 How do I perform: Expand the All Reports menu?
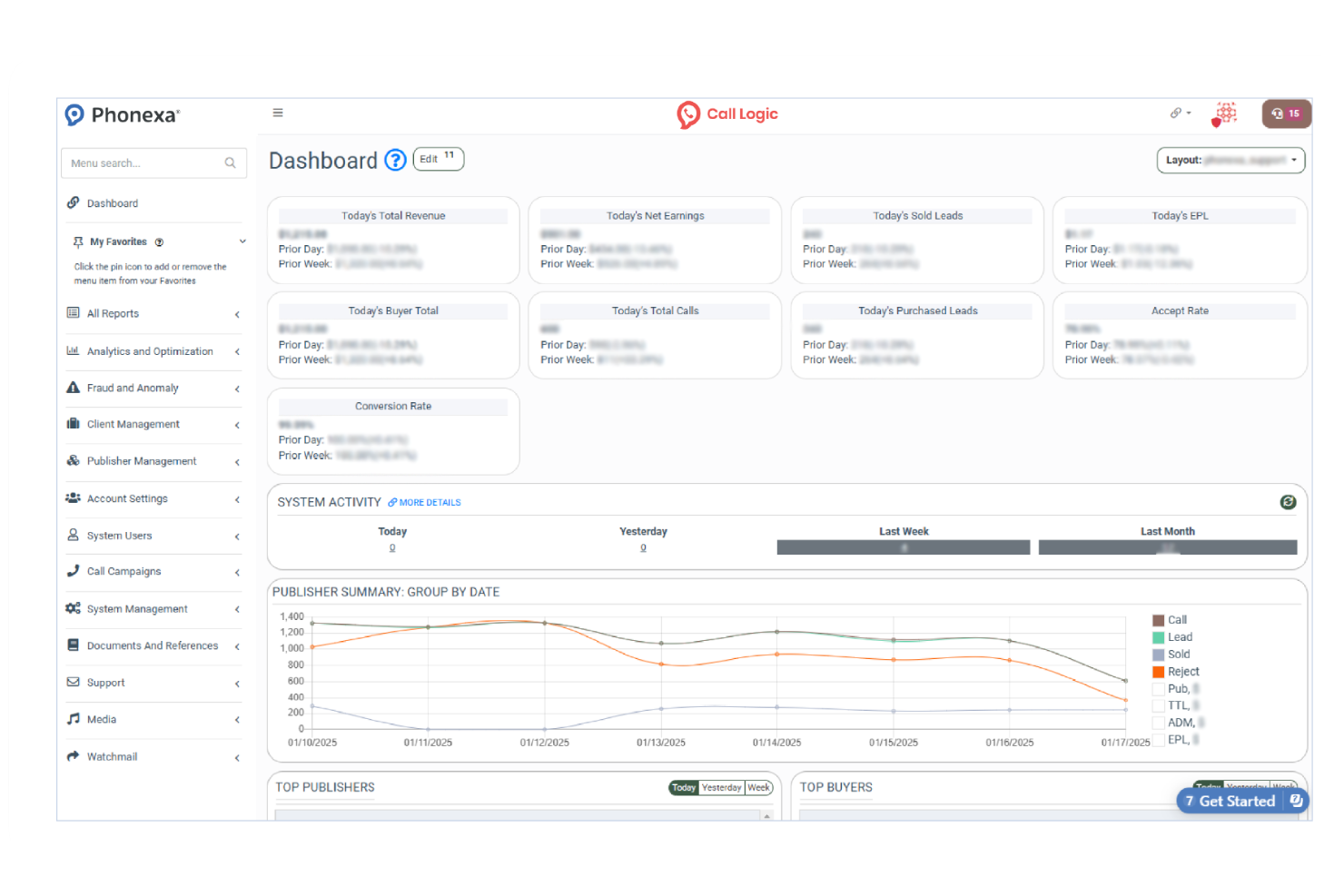coord(153,314)
